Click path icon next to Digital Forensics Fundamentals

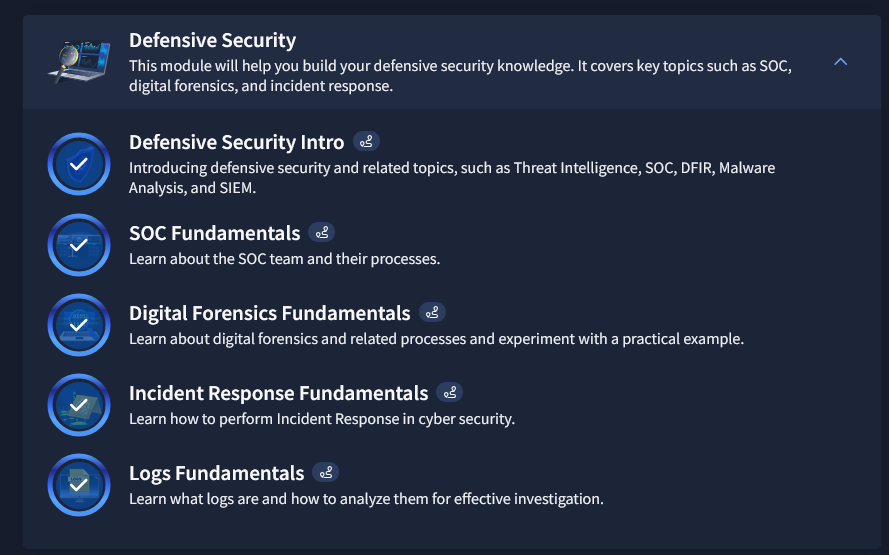[x=432, y=313]
